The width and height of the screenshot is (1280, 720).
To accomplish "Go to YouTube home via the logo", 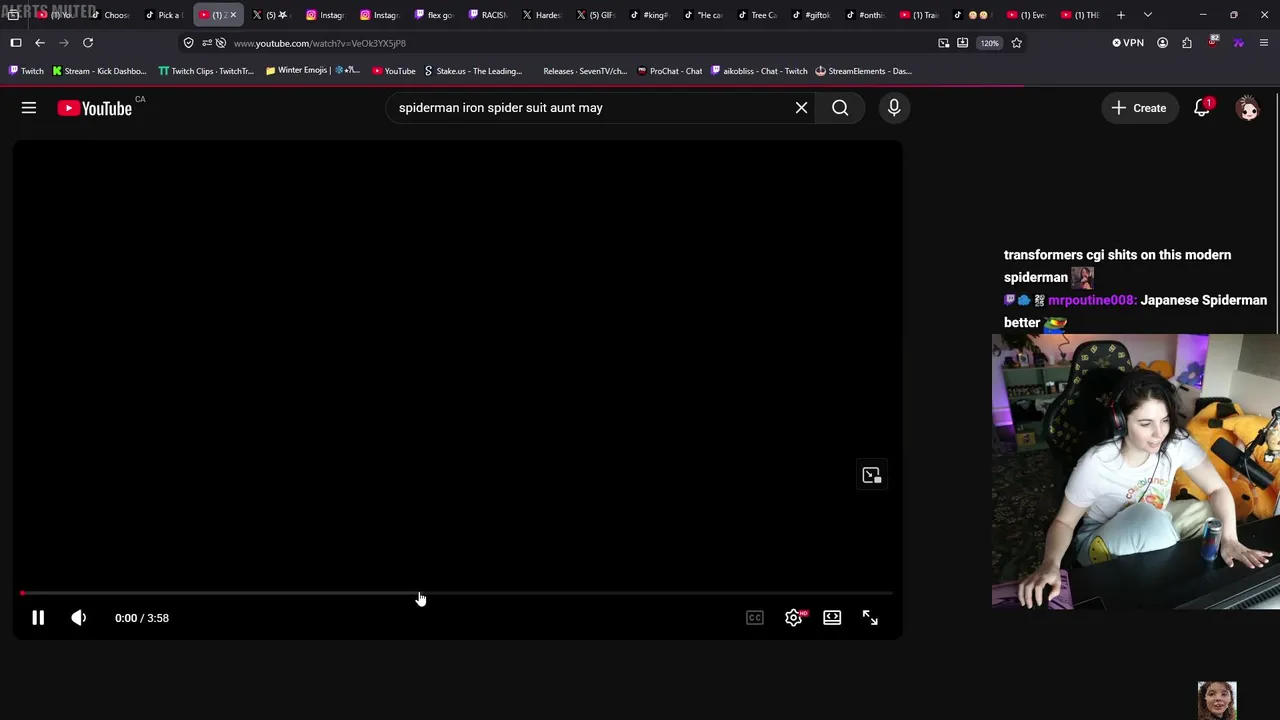I will (x=95, y=108).
